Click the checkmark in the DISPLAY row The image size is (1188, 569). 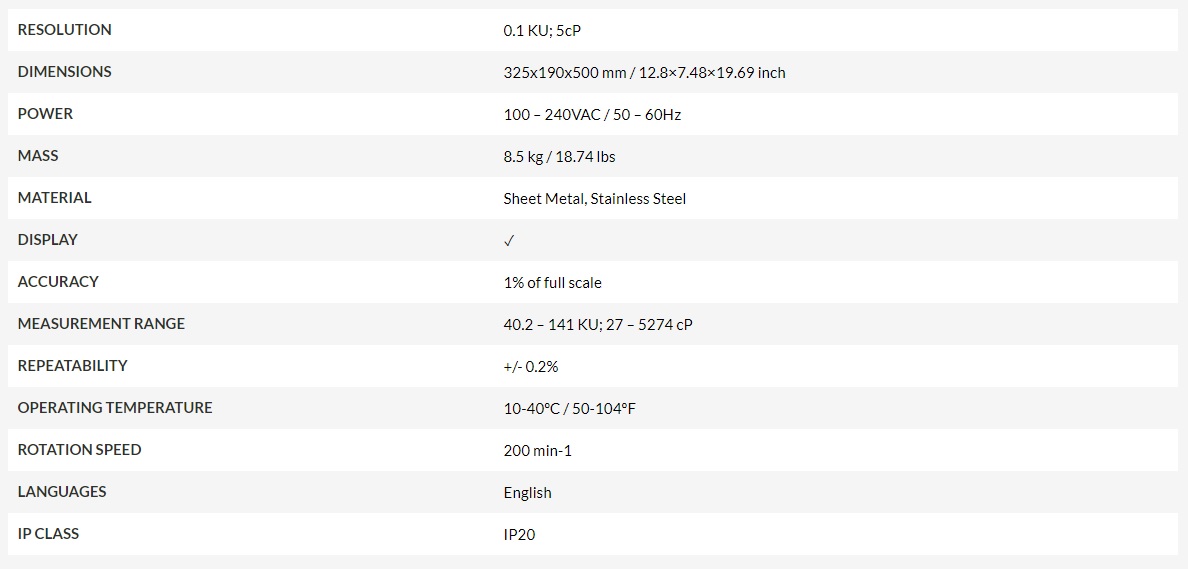coord(508,241)
